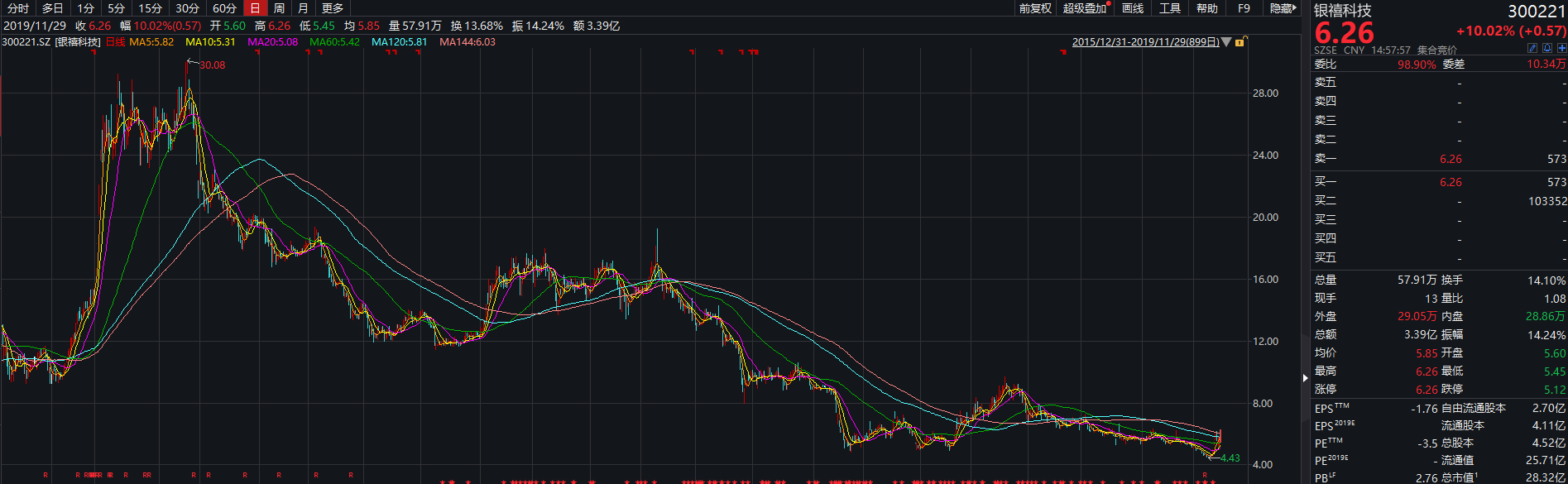The height and width of the screenshot is (484, 1568).
Task: Switch to 多日 multi-day tab
Action: [x=52, y=7]
